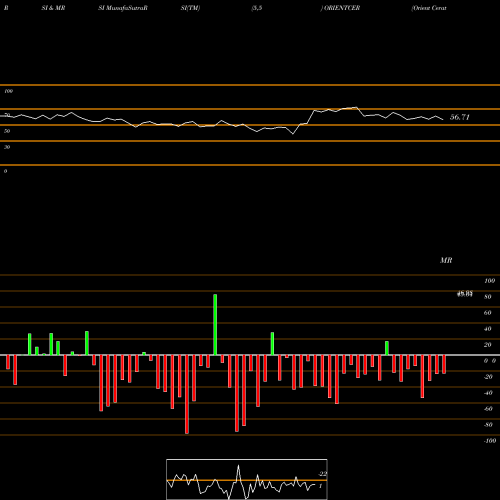Click the 80 label on MR axis
This screenshot has height=500, width=500.
click(488, 297)
